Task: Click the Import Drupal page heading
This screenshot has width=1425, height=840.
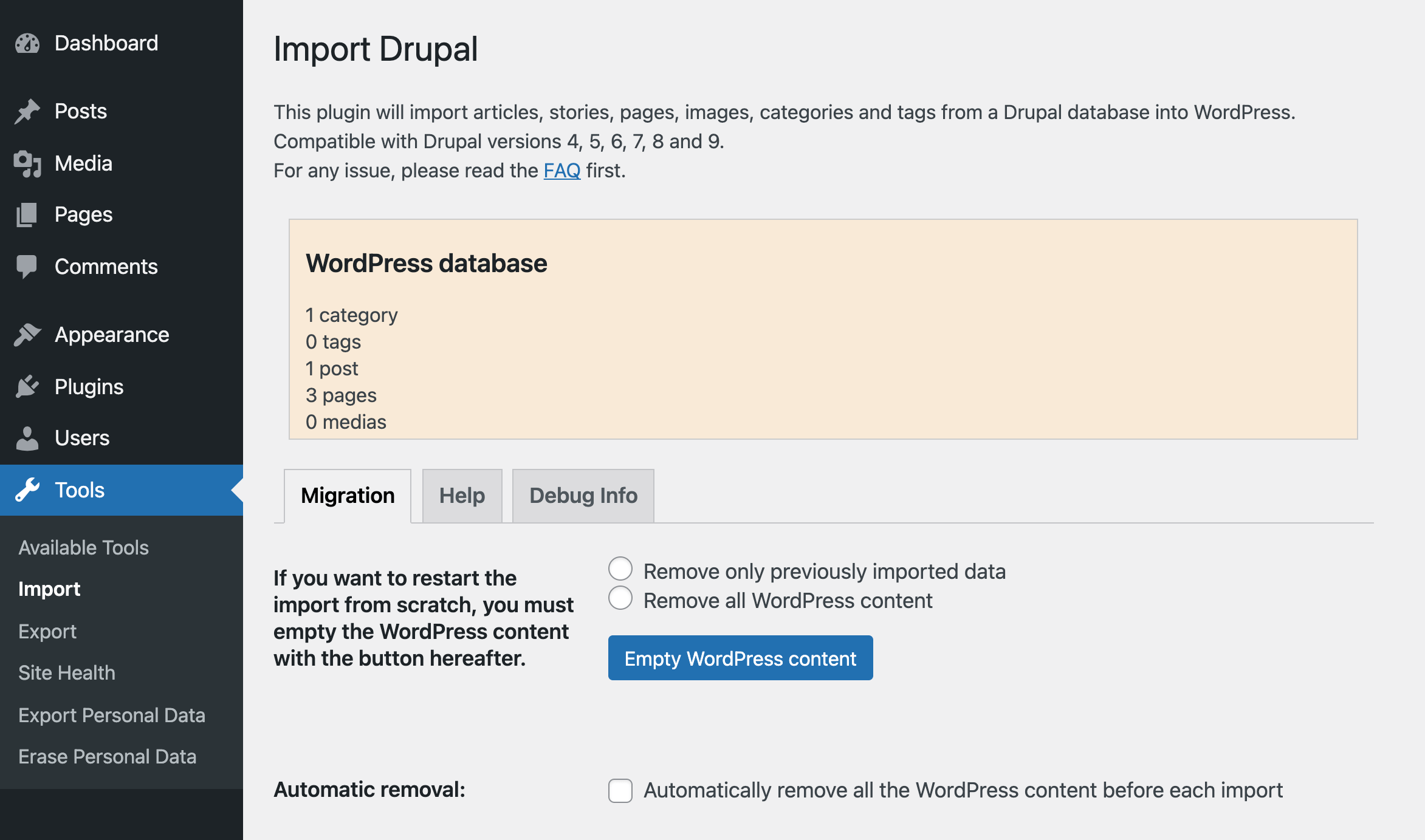Action: coord(376,49)
